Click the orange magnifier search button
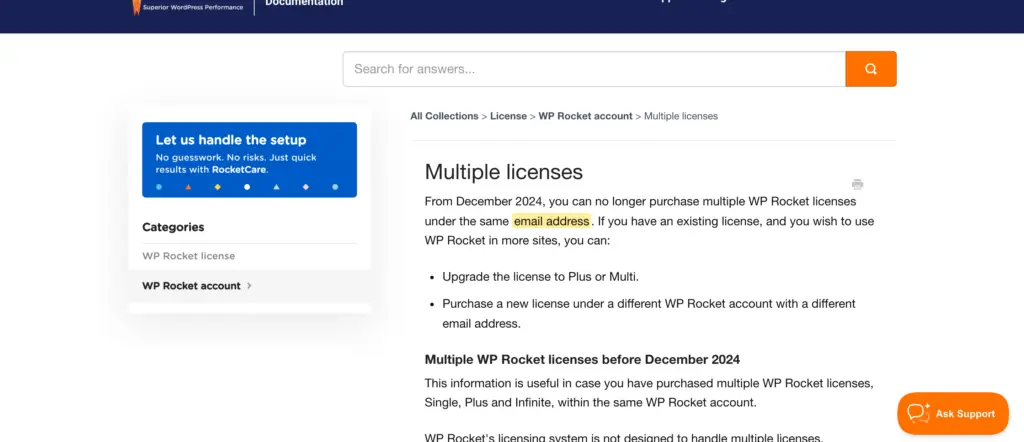Screen dimensions: 1024x442 871,69
